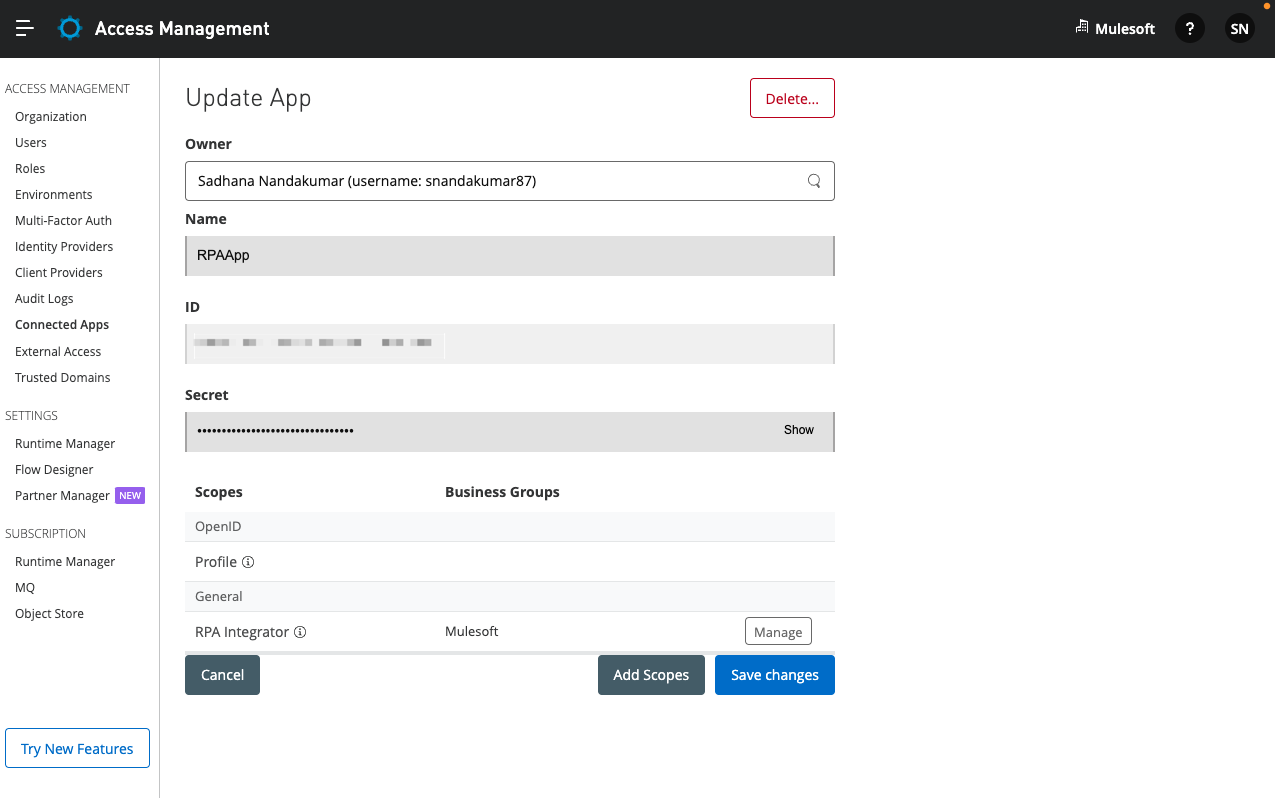Click the Update App heading
The image size is (1275, 798).
click(248, 98)
